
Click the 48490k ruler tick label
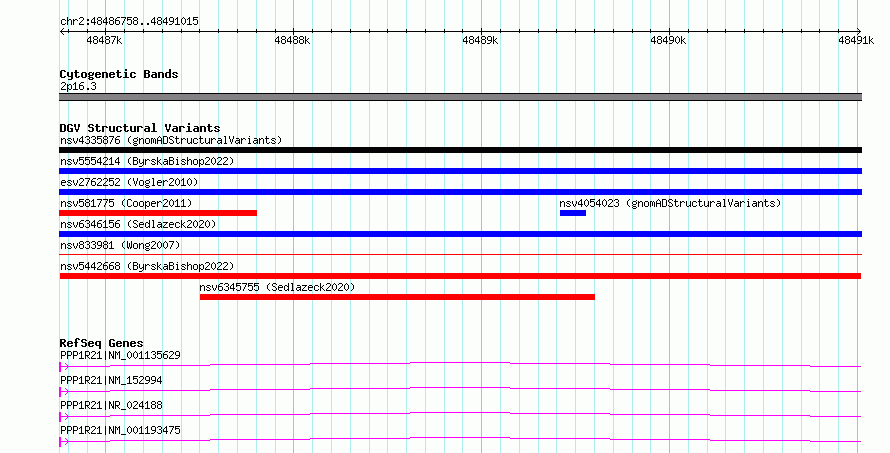pos(668,40)
